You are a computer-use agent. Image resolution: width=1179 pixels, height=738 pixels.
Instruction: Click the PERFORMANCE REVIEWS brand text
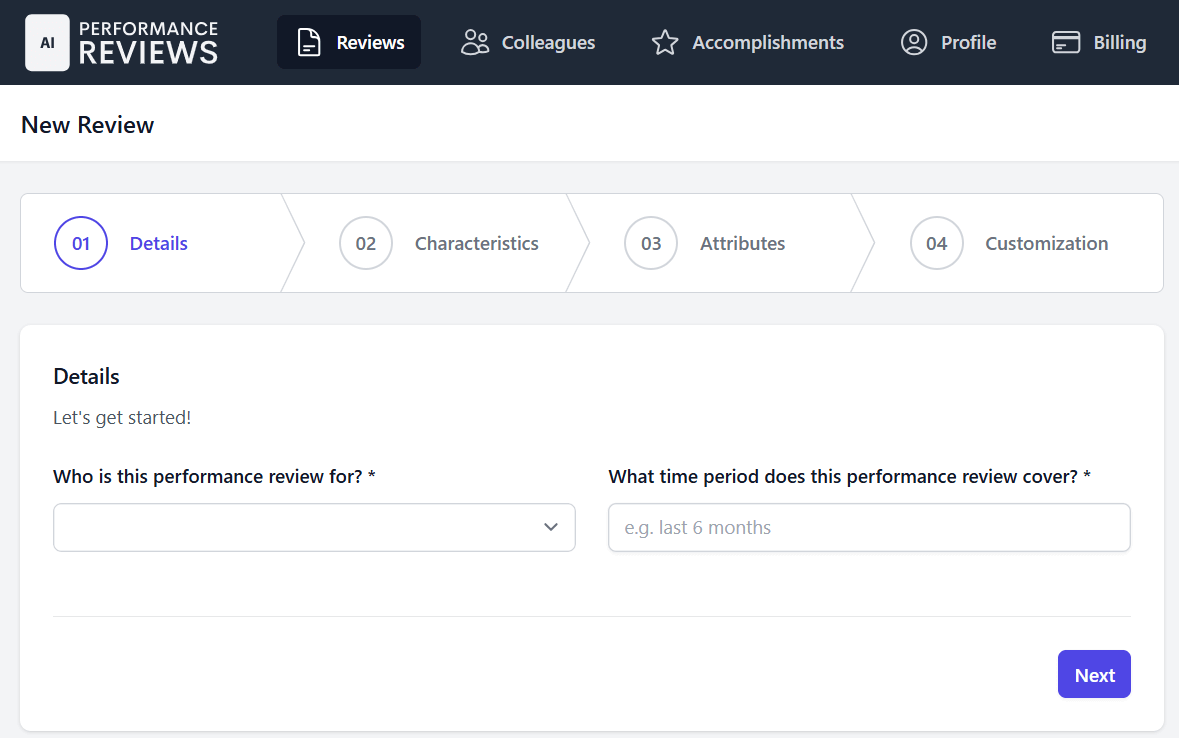pos(148,43)
